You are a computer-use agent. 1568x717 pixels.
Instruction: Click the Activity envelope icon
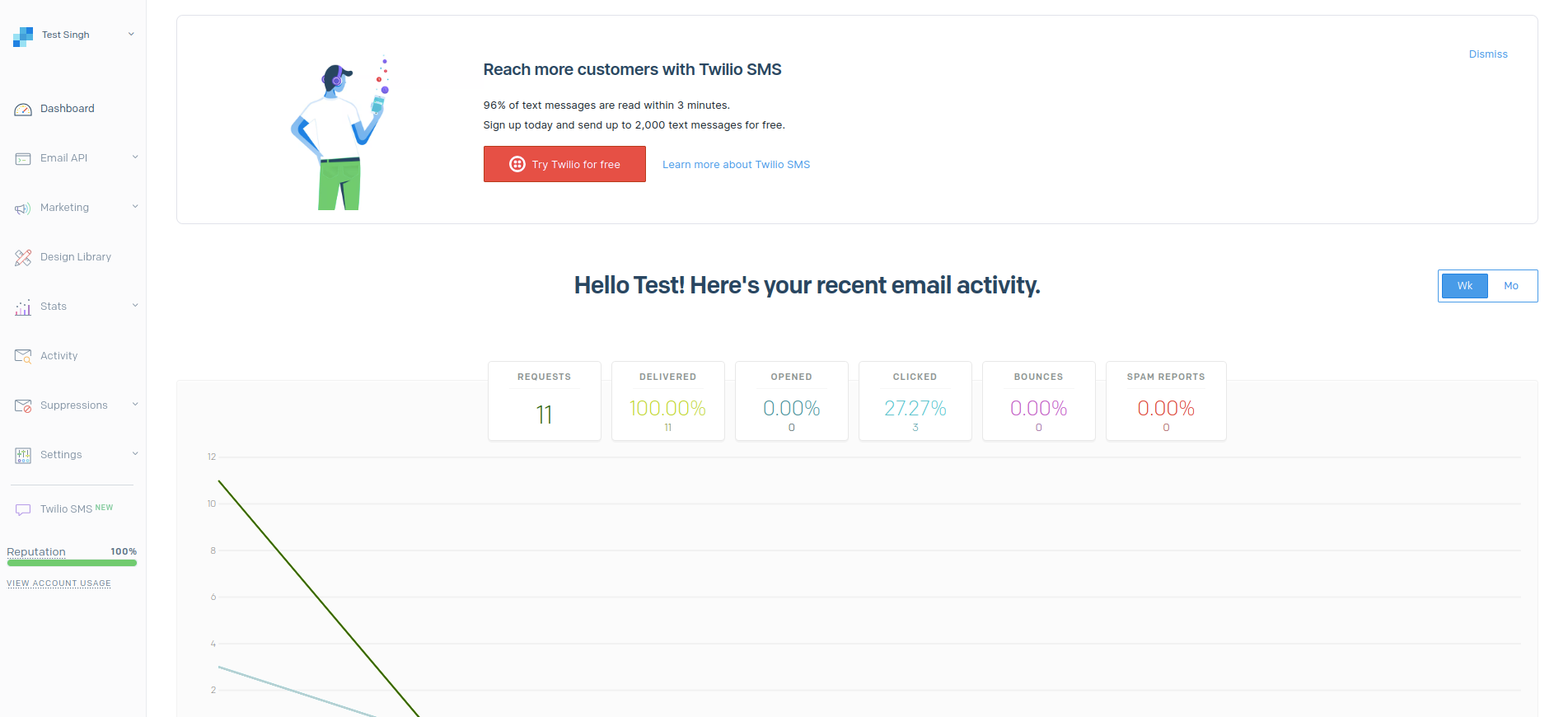pyautogui.click(x=23, y=356)
